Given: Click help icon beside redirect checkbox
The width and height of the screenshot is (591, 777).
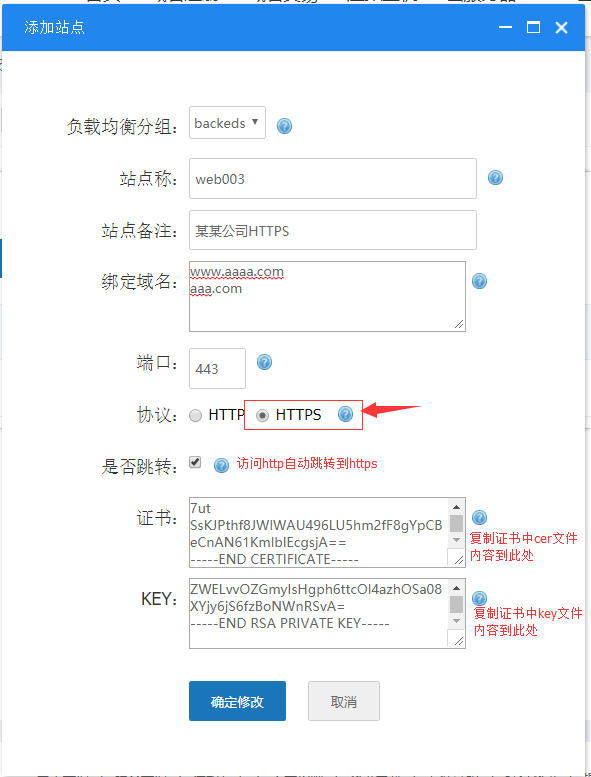Looking at the screenshot, I should pos(221,465).
